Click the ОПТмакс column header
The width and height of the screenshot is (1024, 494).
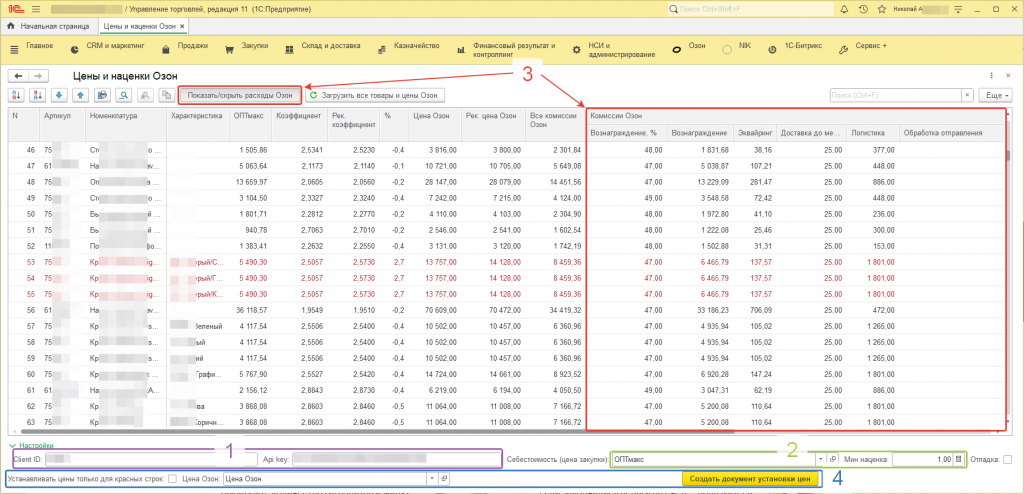(x=248, y=124)
